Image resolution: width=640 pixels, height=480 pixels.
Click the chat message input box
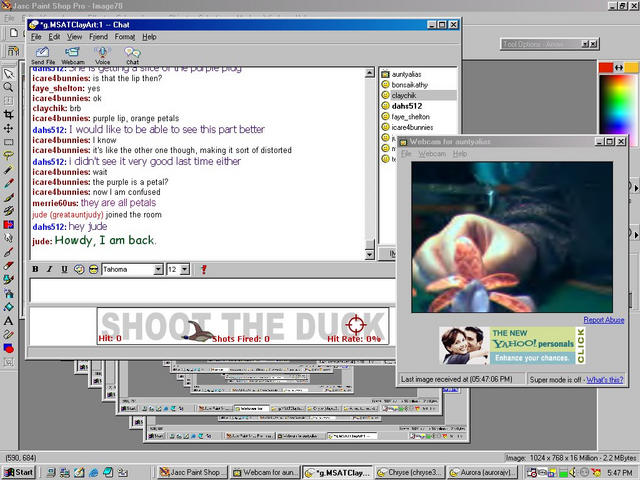[212, 291]
